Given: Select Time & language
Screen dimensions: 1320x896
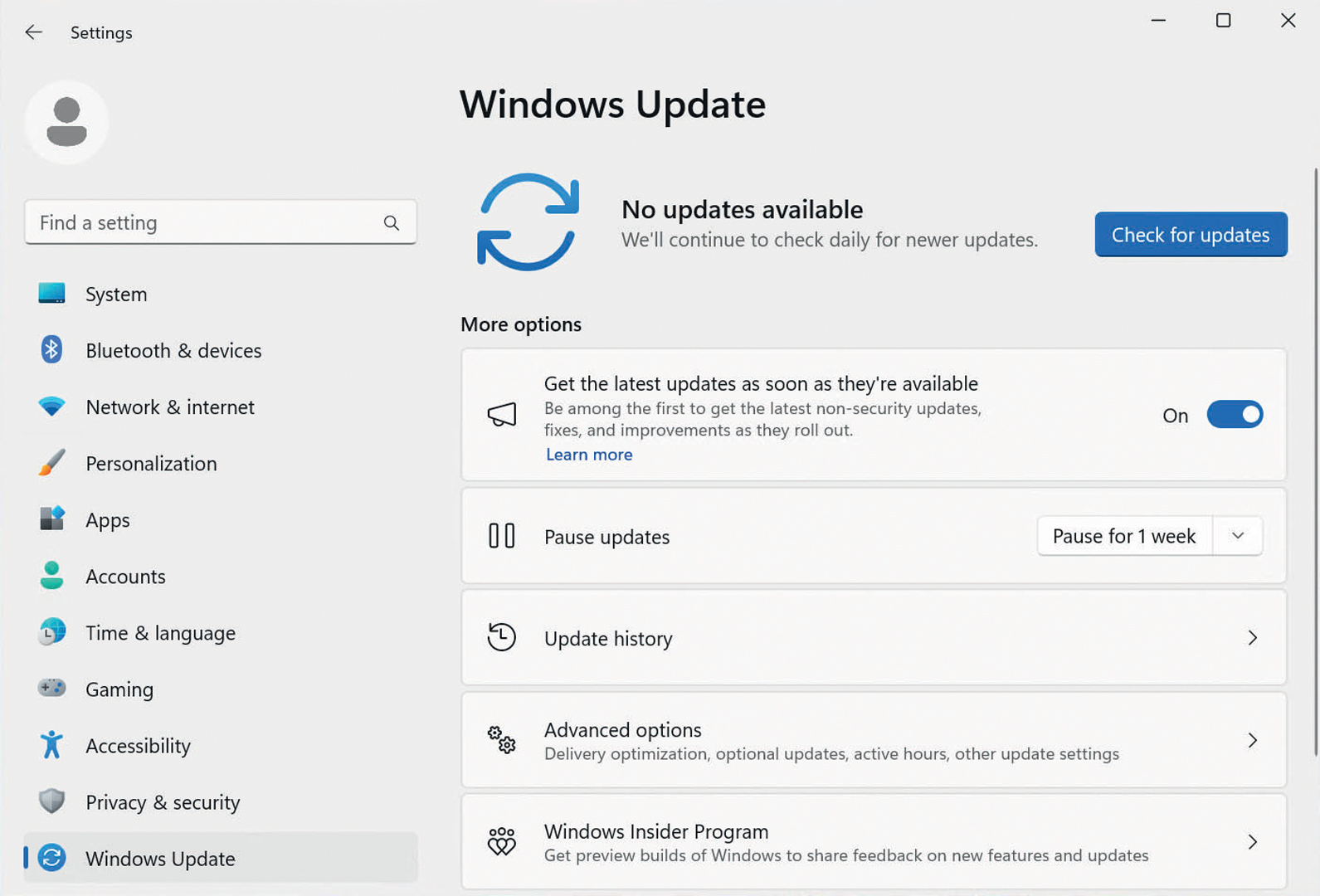Looking at the screenshot, I should [x=221, y=632].
